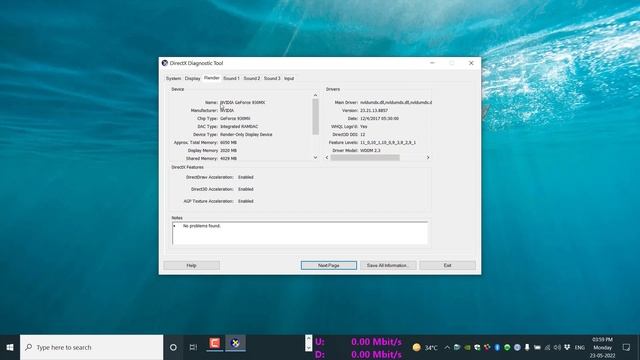The image size is (640, 360).
Task: Click the Device list vertical scrollbar thumb
Action: pyautogui.click(x=315, y=117)
